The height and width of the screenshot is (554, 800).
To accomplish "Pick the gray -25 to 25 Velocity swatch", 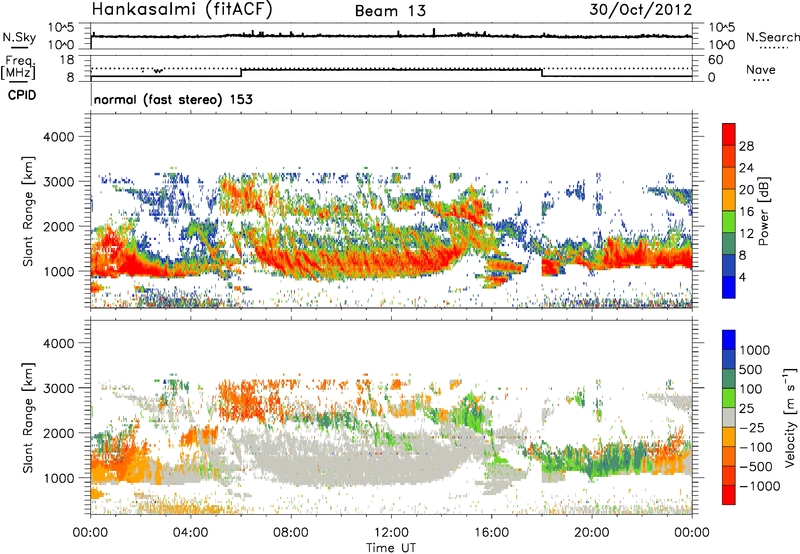I will (729, 418).
